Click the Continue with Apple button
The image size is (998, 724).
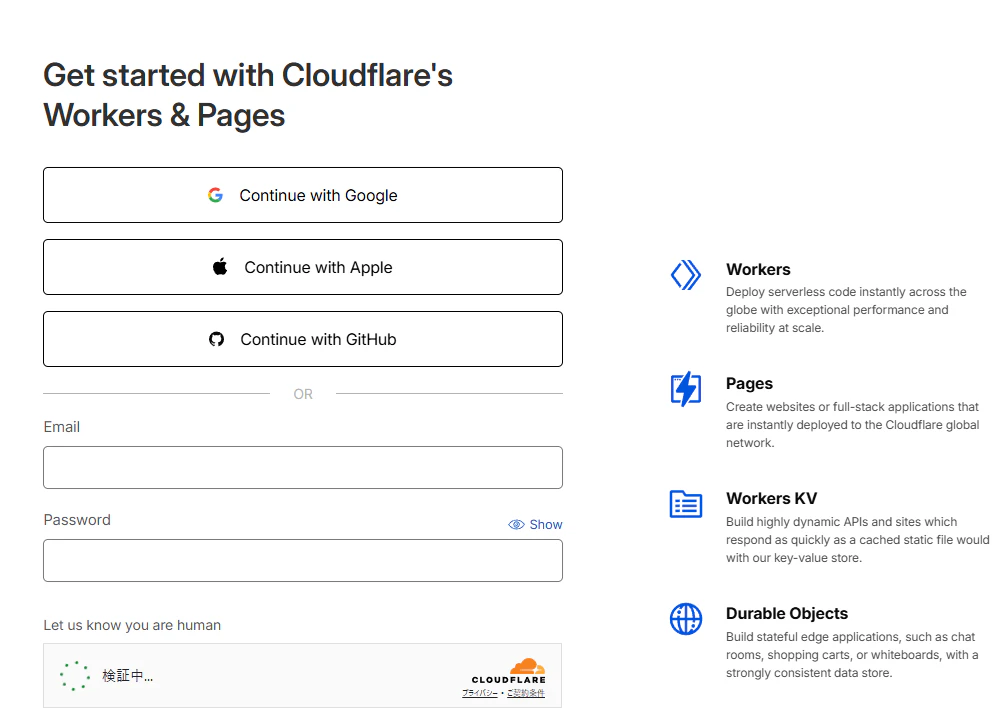point(303,267)
